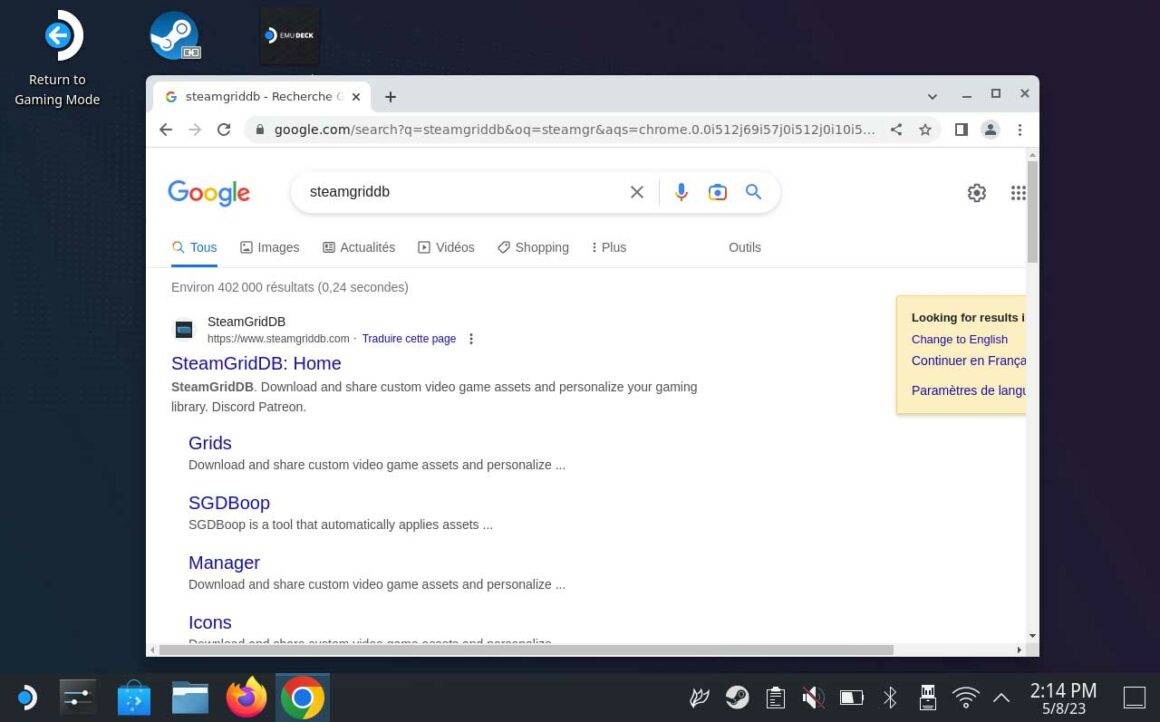Open Google settings gear
Viewport: 1160px width, 722px height.
coord(977,193)
